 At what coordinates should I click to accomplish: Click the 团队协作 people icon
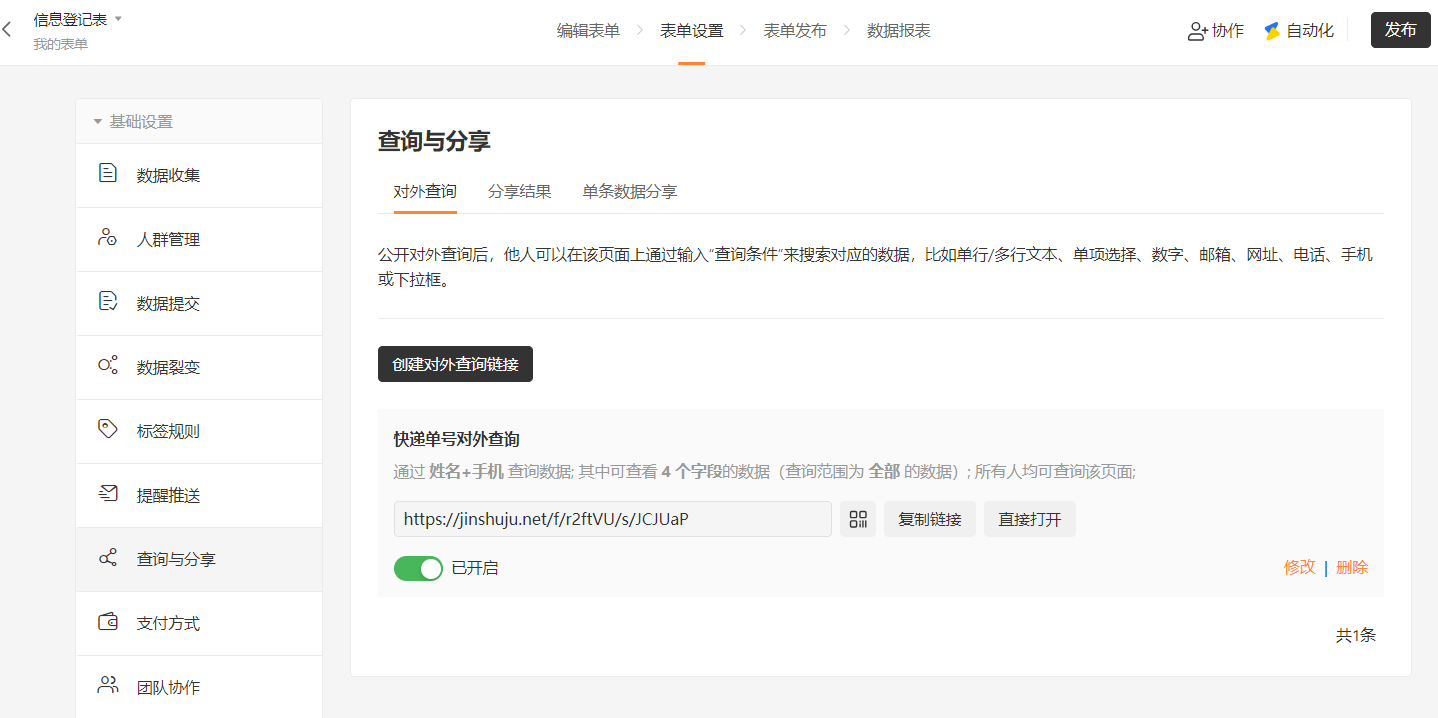point(107,686)
